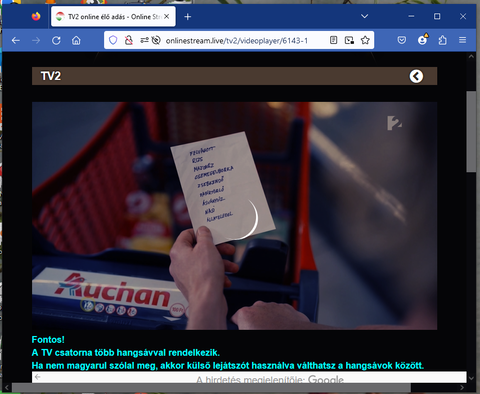Screen dimensions: 480x394
Task: Open the extensions puzzle icon
Action: (x=442, y=40)
